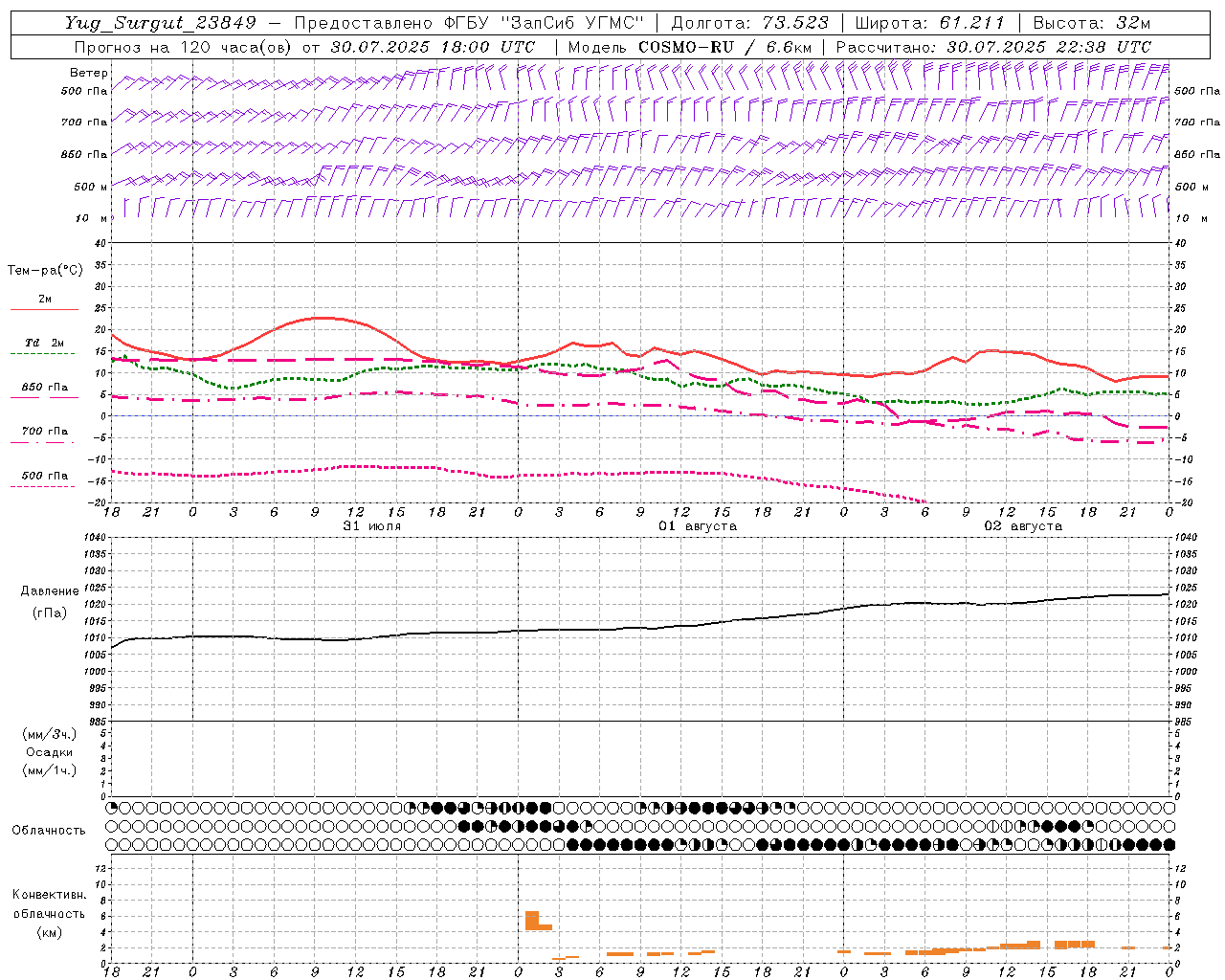
Task: Click the Ветер panel label
Action: pyautogui.click(x=88, y=73)
